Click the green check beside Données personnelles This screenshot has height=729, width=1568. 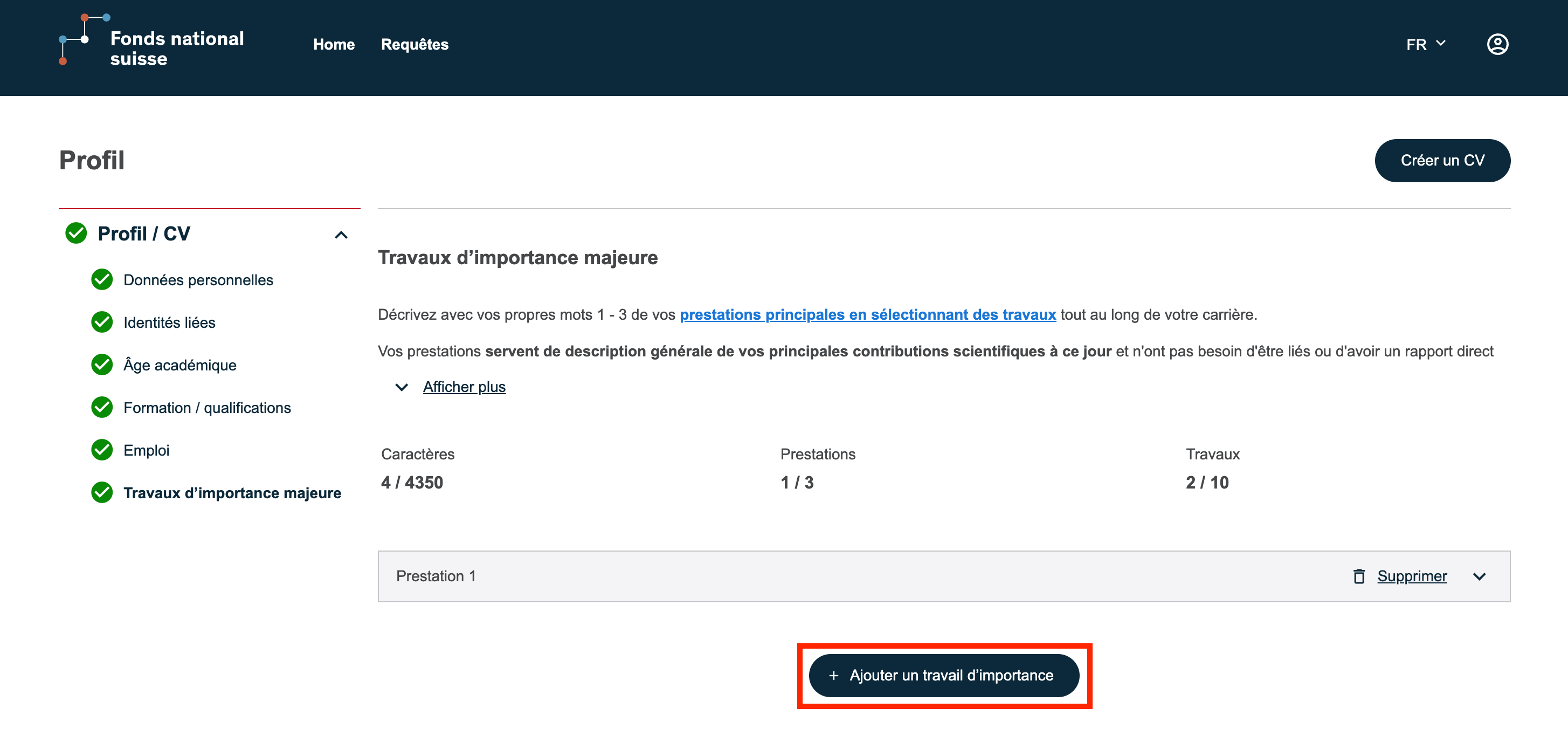[x=102, y=279]
